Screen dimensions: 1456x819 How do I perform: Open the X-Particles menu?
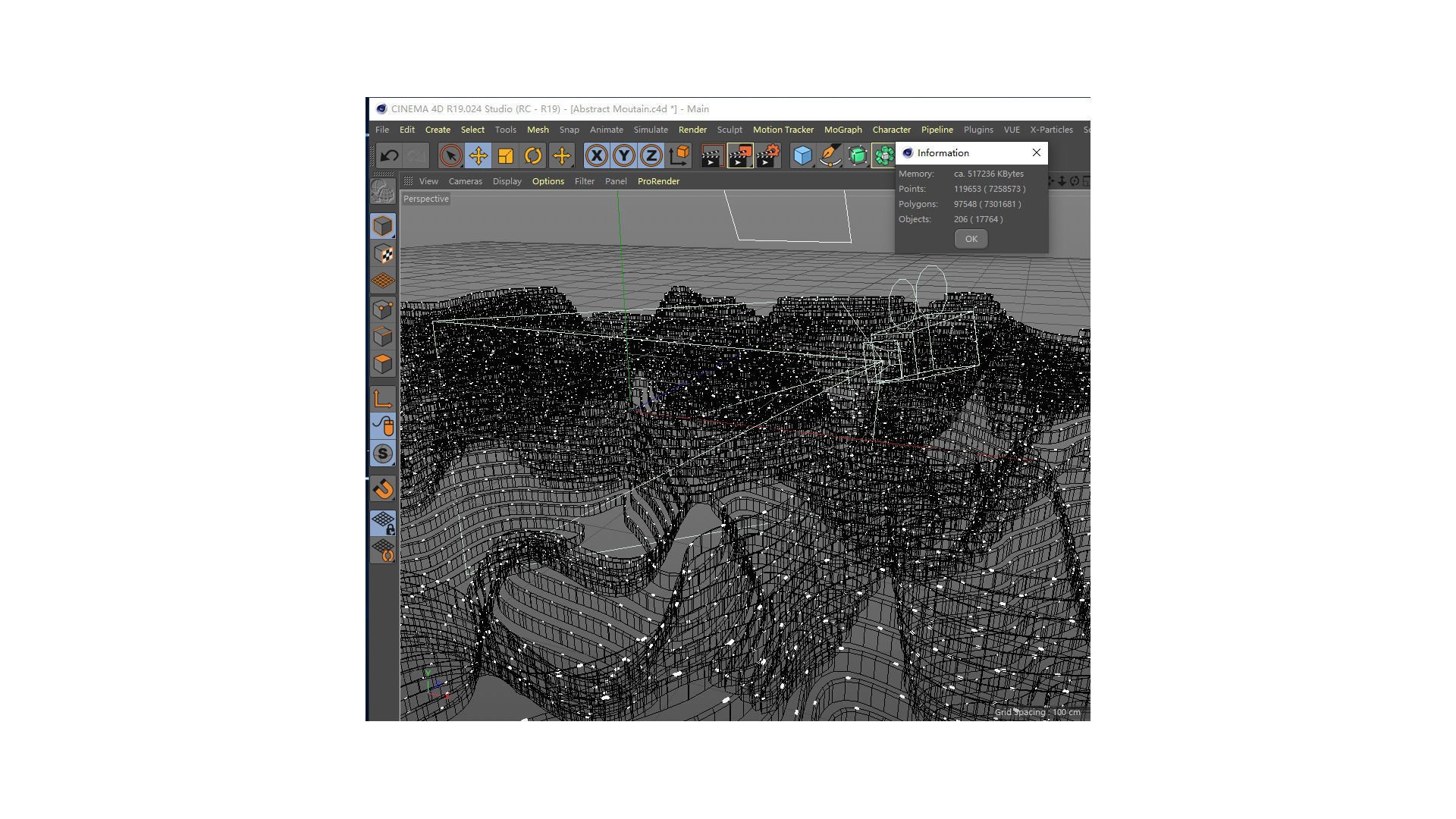1051,130
